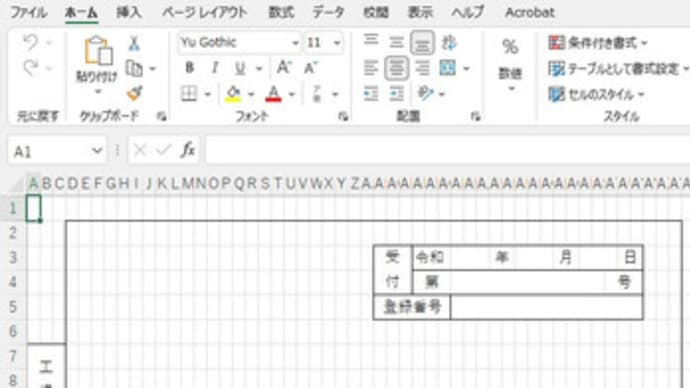Toggle center horizontal alignment
690x388 pixels.
coord(396,68)
